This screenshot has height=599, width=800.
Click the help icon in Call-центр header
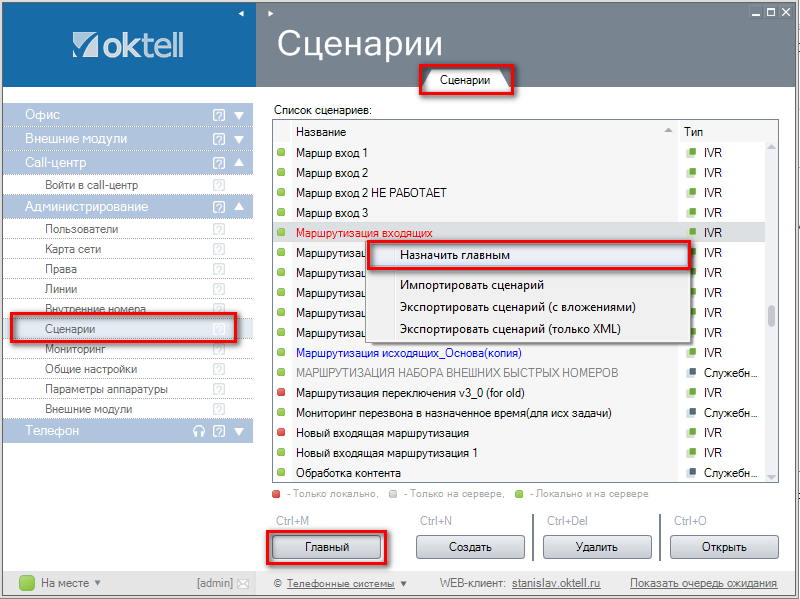pyautogui.click(x=219, y=162)
